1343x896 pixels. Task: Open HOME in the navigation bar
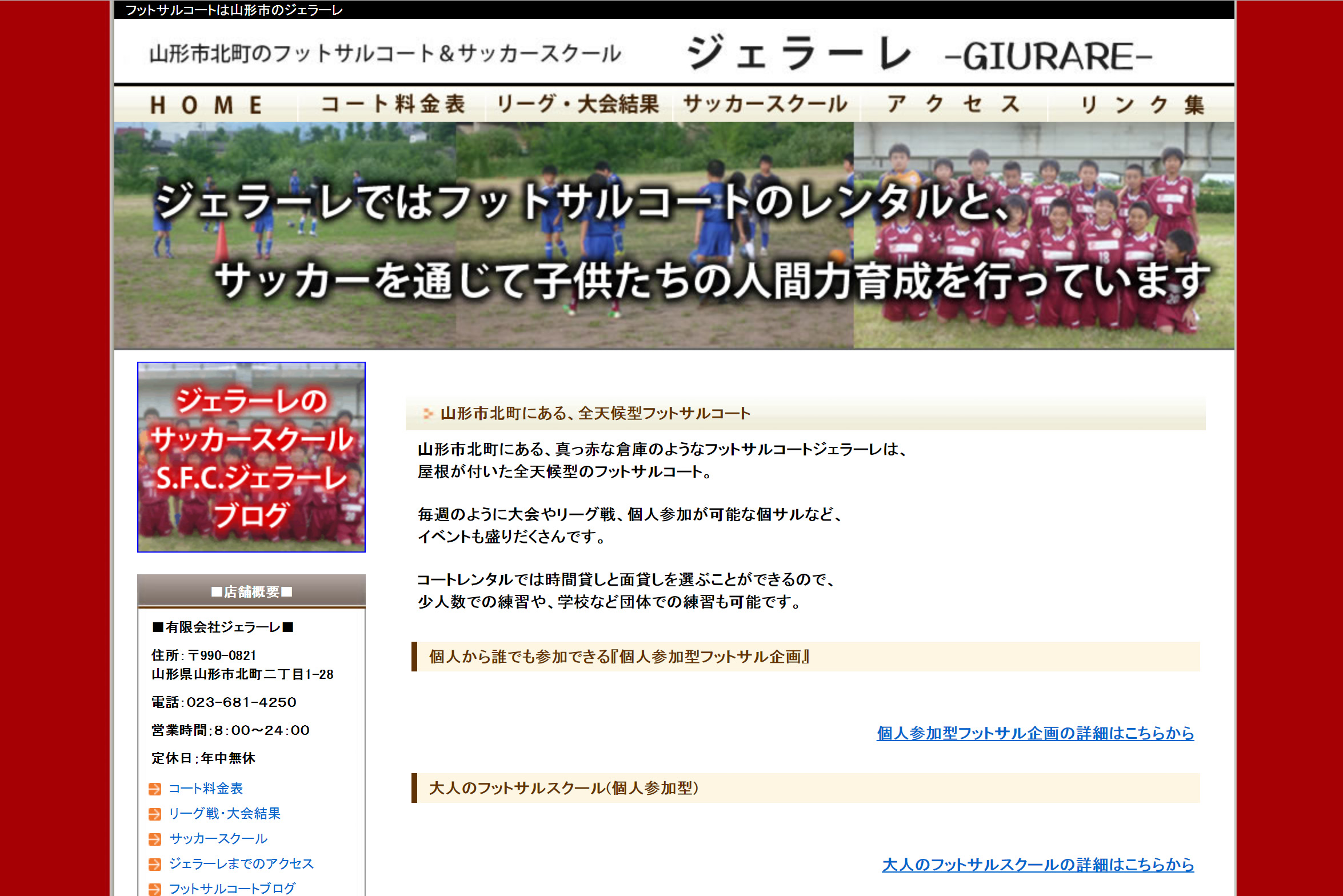click(206, 105)
